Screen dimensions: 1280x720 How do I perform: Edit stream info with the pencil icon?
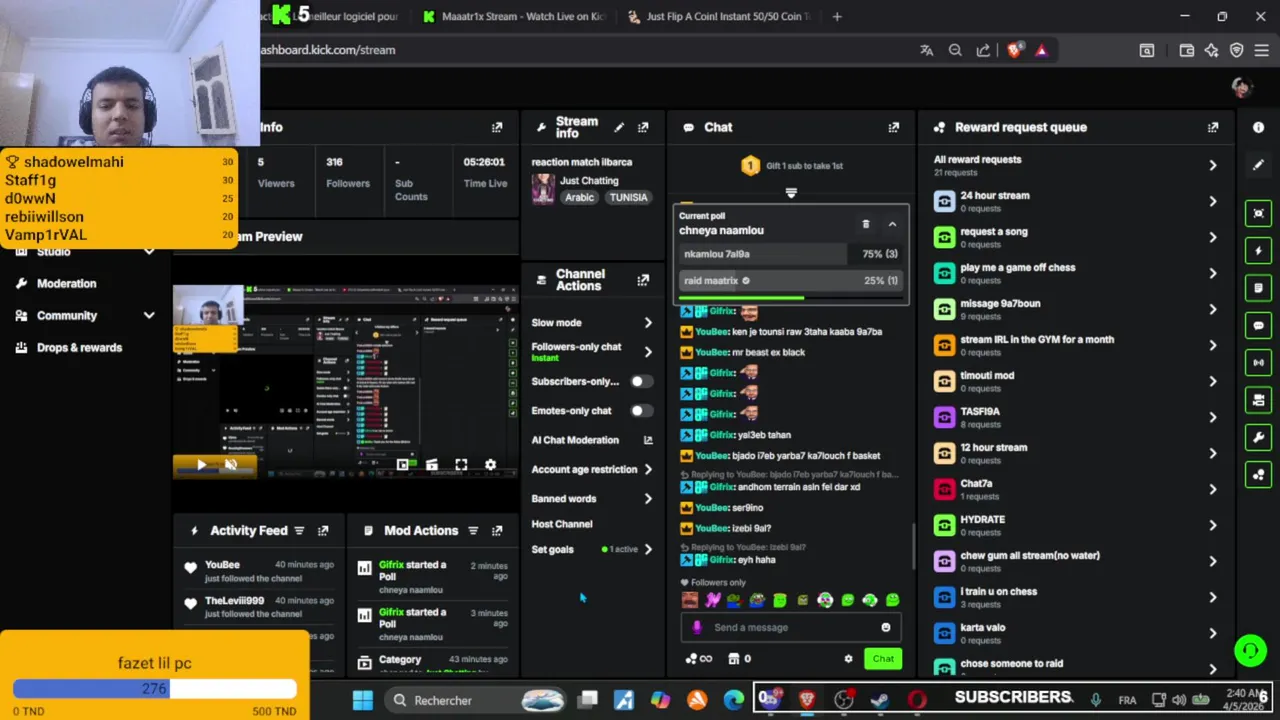(619, 127)
